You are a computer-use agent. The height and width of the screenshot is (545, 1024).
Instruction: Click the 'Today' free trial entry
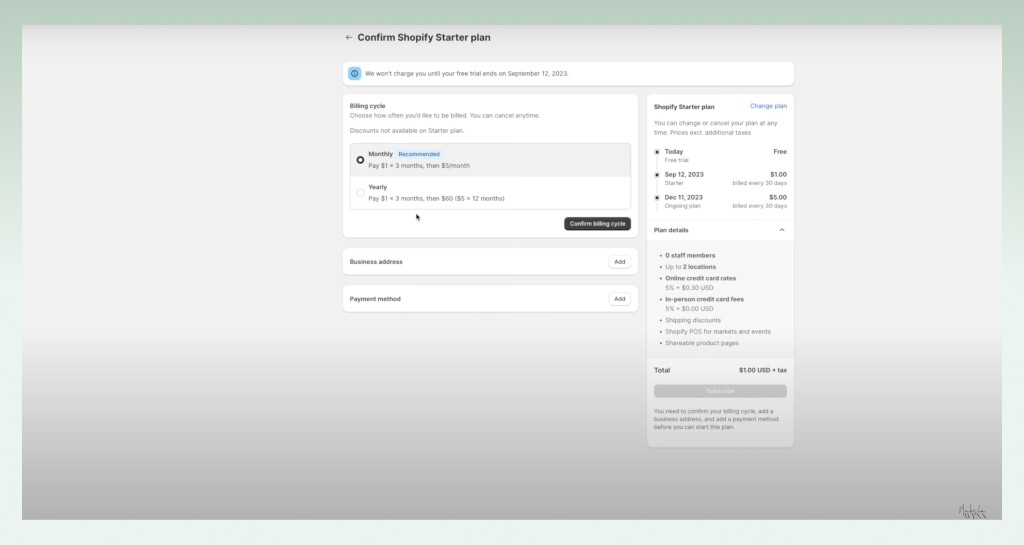tap(673, 151)
